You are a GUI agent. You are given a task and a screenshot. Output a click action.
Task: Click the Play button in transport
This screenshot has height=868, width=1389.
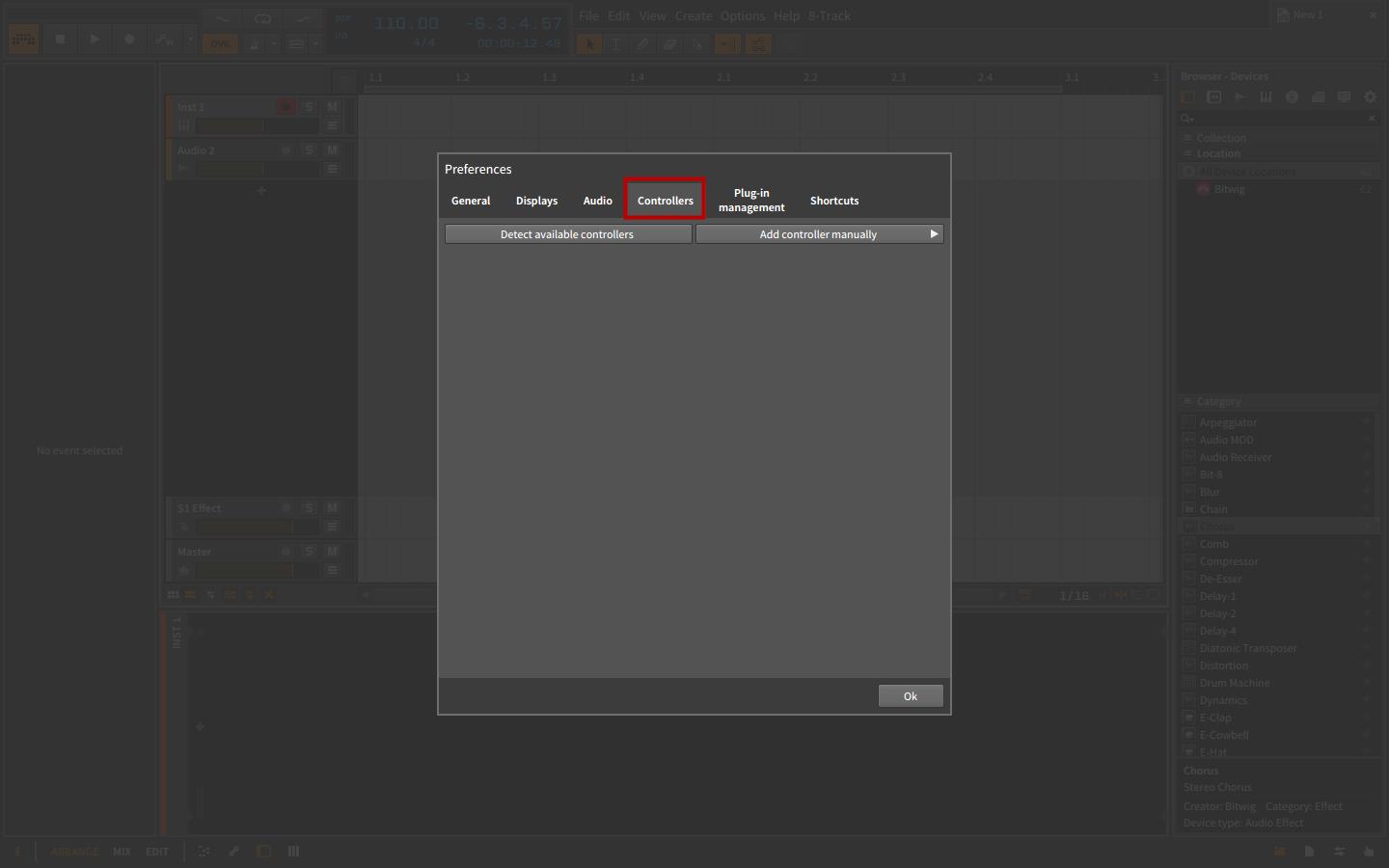[95, 40]
